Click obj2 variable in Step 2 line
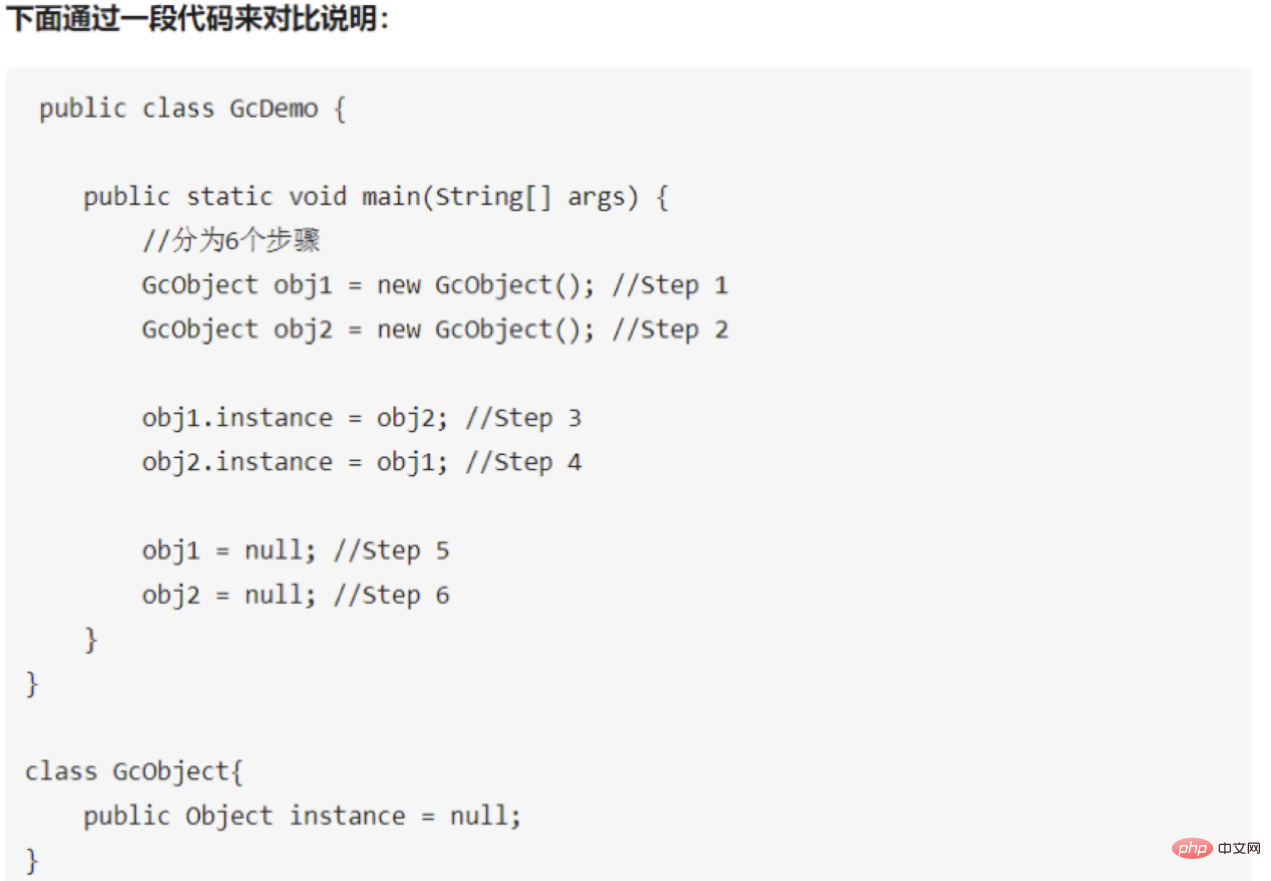Viewport: 1271px width, 881px height. pos(303,330)
